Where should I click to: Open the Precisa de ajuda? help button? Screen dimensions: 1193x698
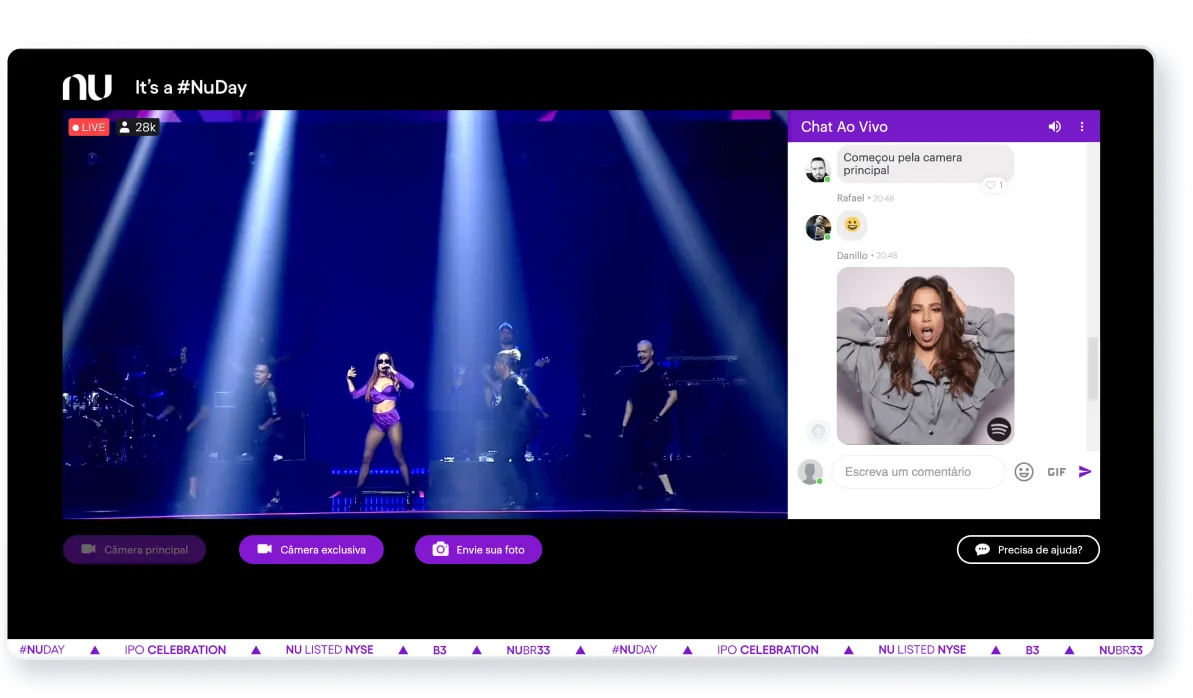[1028, 550]
